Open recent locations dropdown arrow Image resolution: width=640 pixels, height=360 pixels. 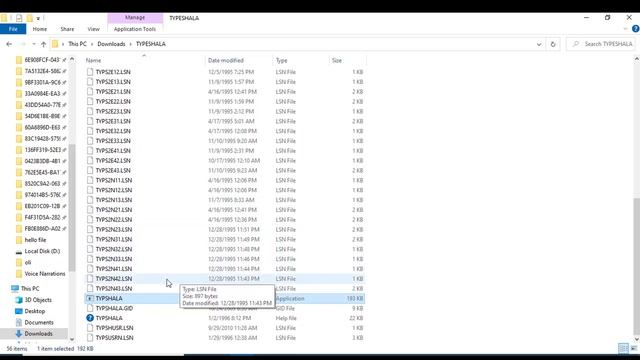34,44
